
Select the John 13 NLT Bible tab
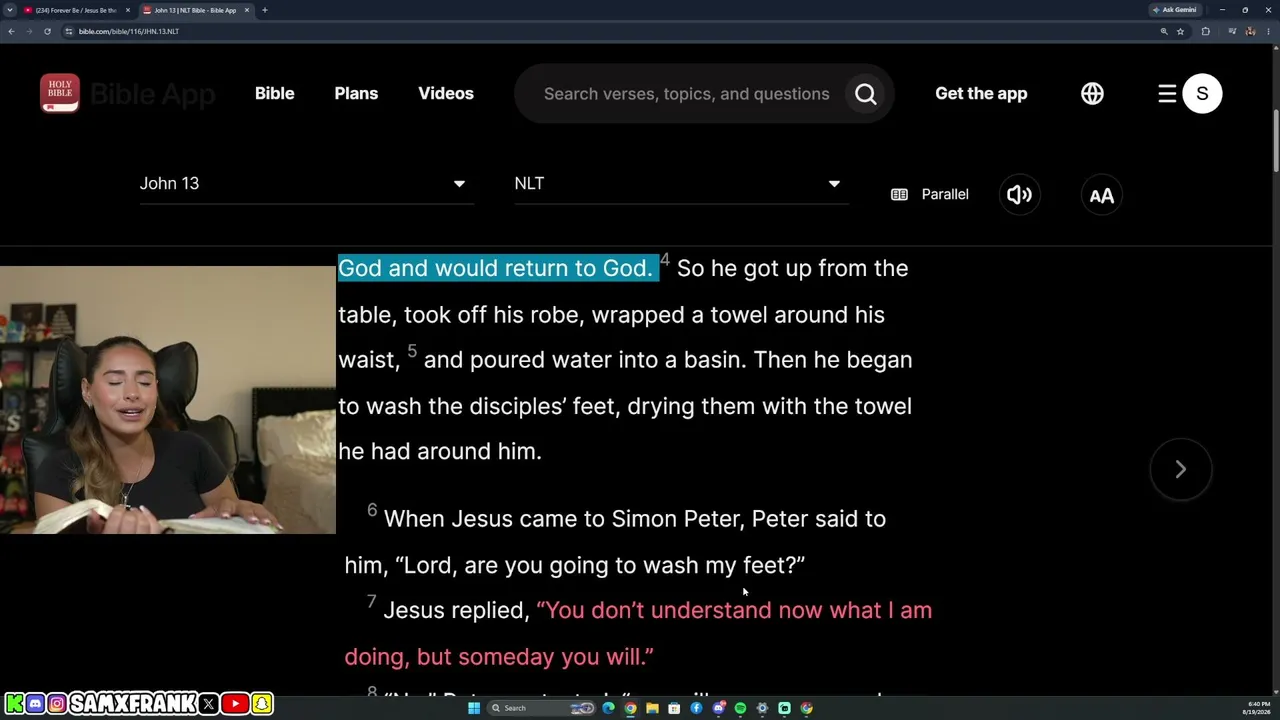click(194, 10)
